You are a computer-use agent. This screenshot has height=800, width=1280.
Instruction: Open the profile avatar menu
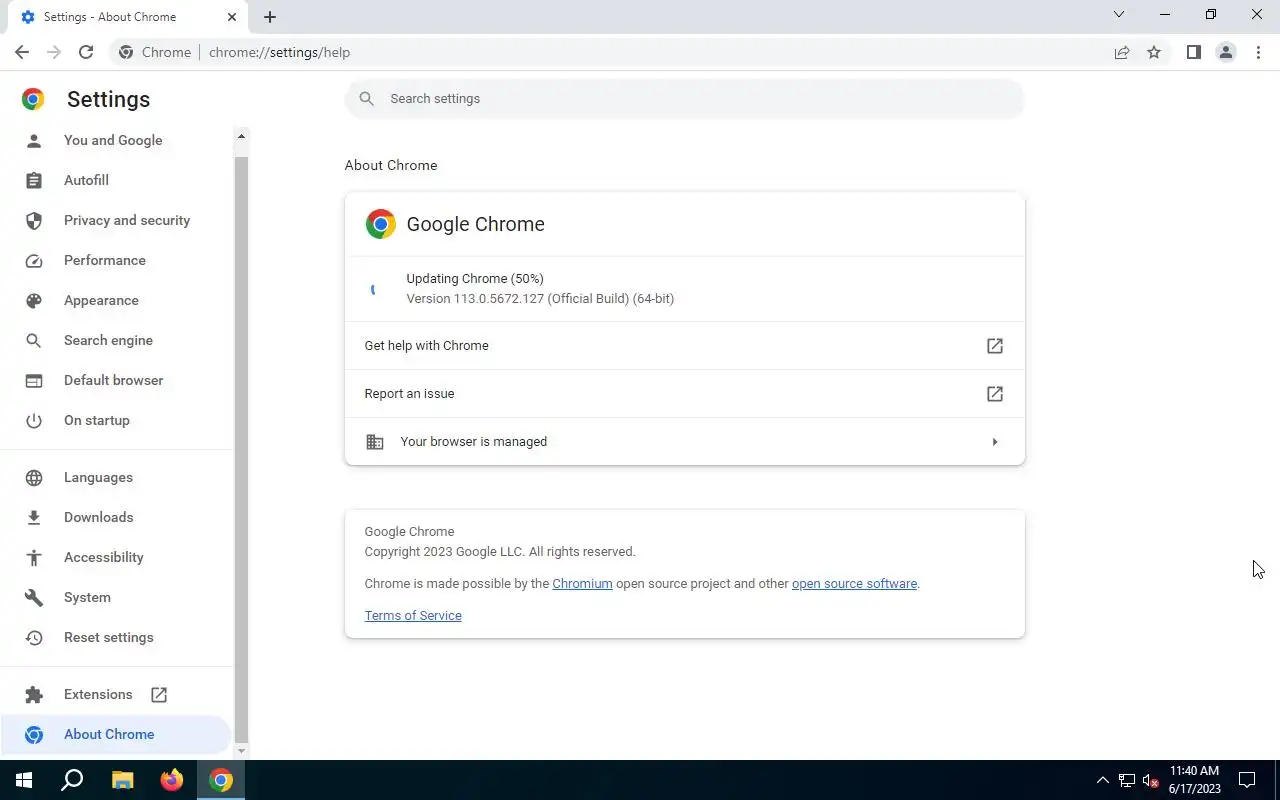coord(1226,52)
